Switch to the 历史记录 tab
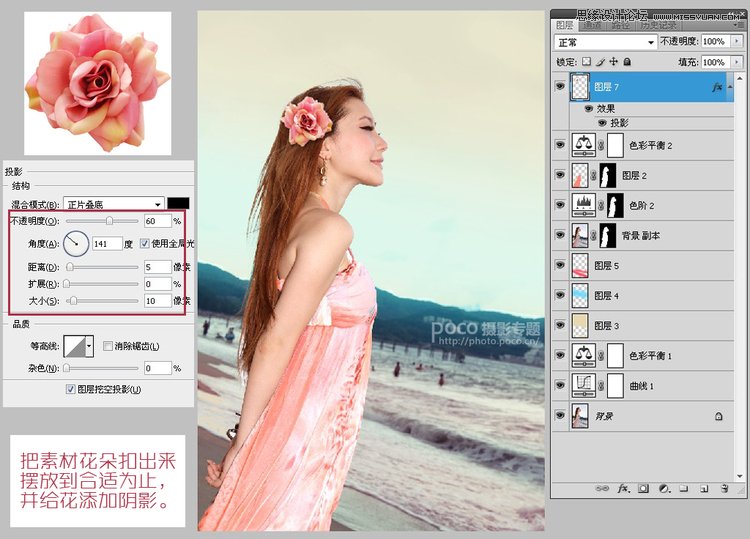 [x=658, y=25]
